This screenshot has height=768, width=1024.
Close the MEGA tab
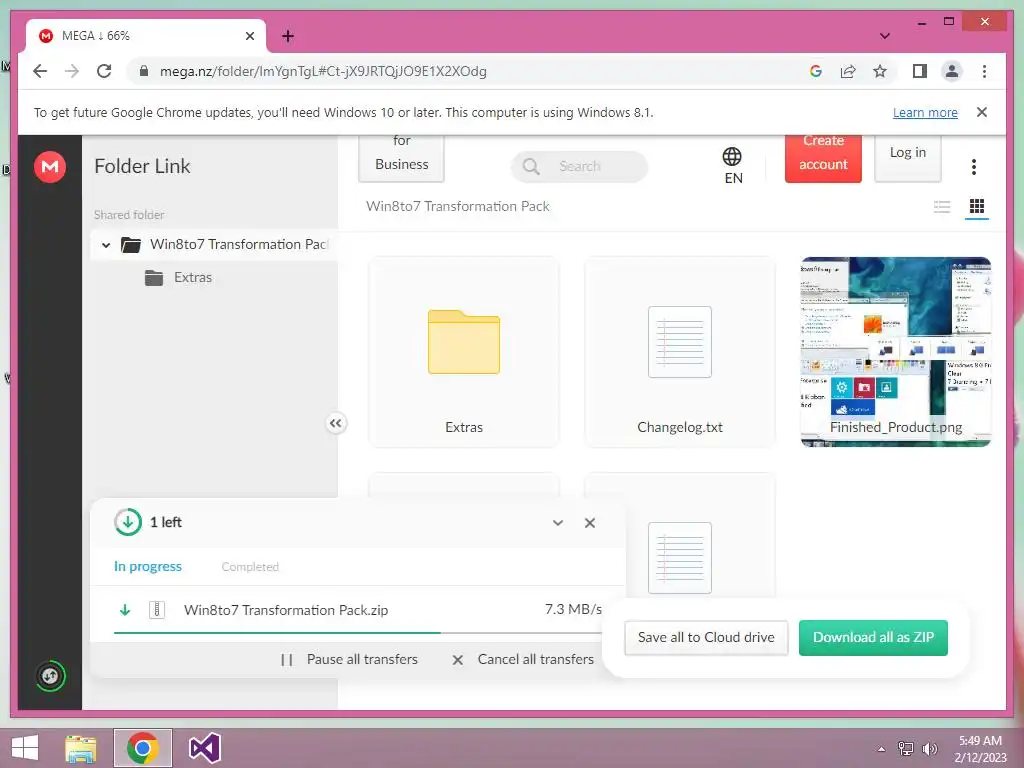click(x=249, y=36)
